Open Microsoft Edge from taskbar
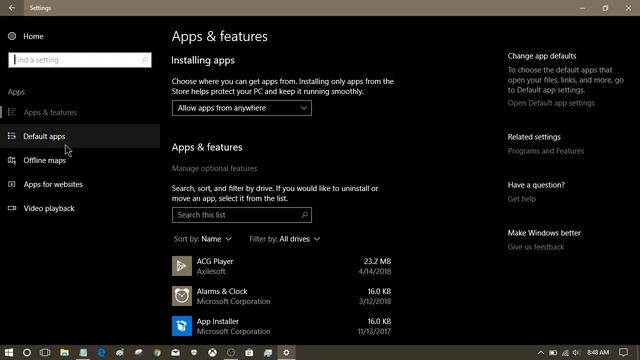This screenshot has width=640, height=360. pos(101,352)
